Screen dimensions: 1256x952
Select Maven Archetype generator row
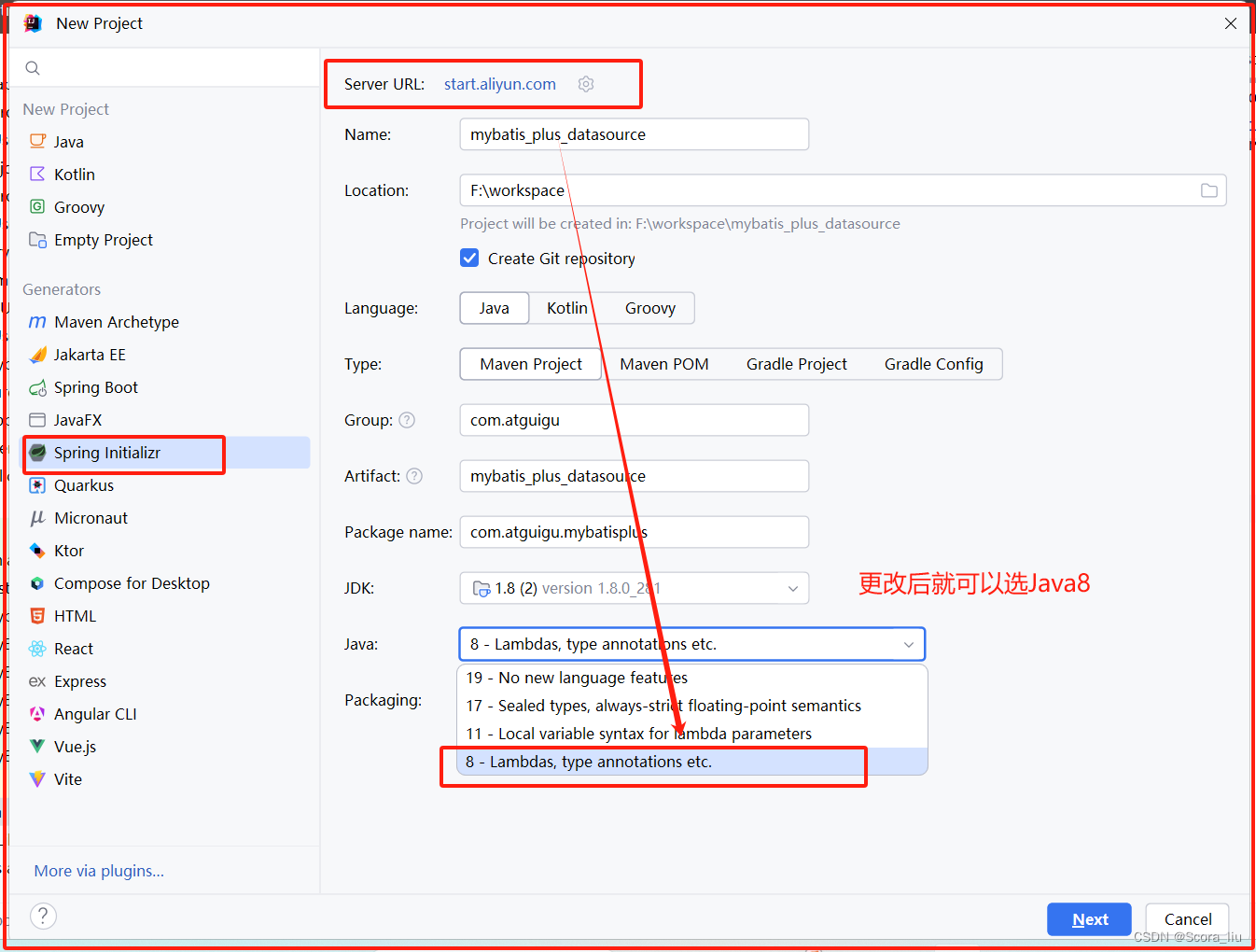(166, 322)
